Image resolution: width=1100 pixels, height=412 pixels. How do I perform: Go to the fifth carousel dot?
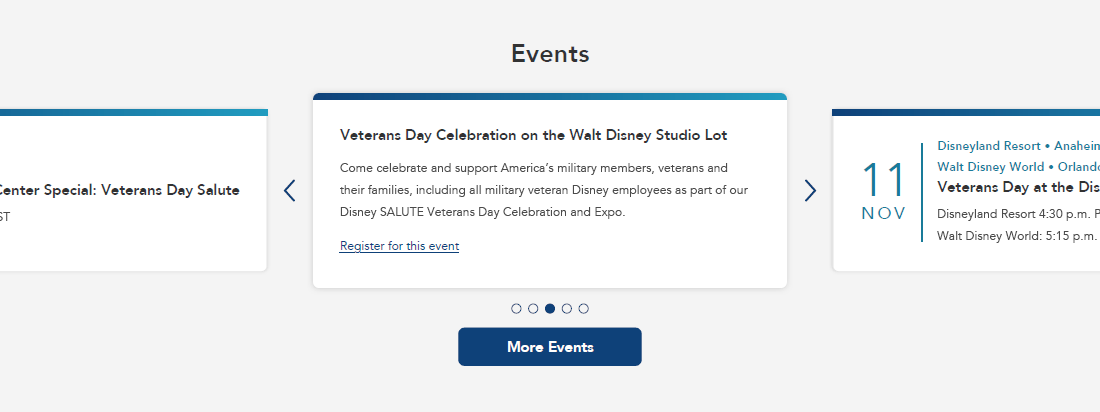coord(584,308)
